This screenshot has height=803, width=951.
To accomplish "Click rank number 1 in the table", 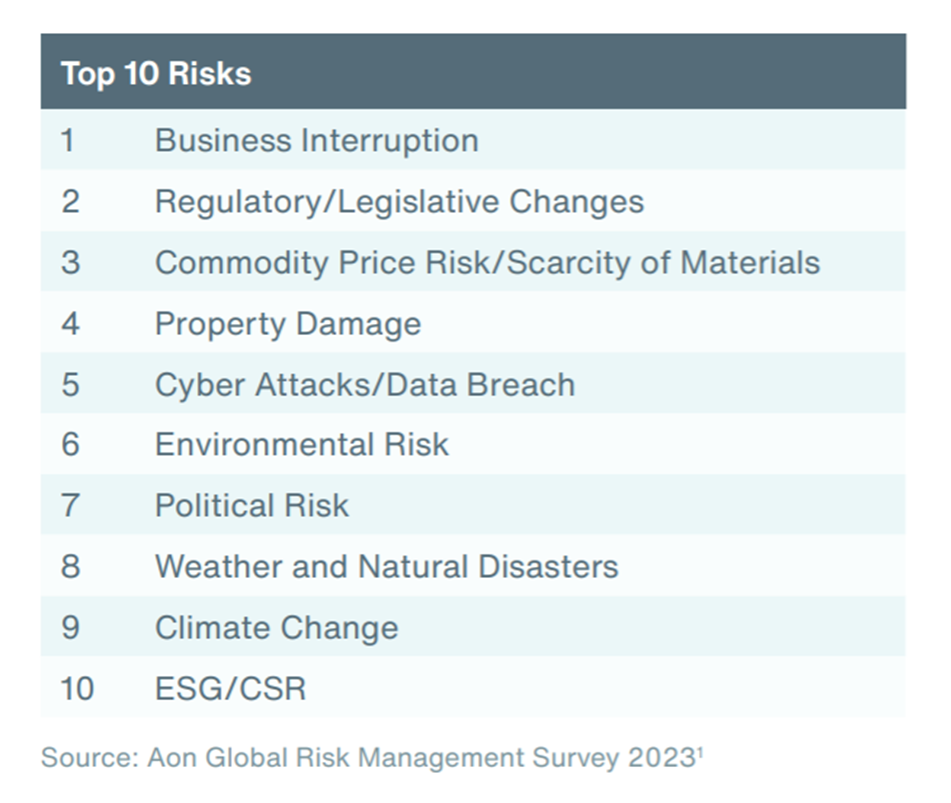I will click(x=67, y=140).
